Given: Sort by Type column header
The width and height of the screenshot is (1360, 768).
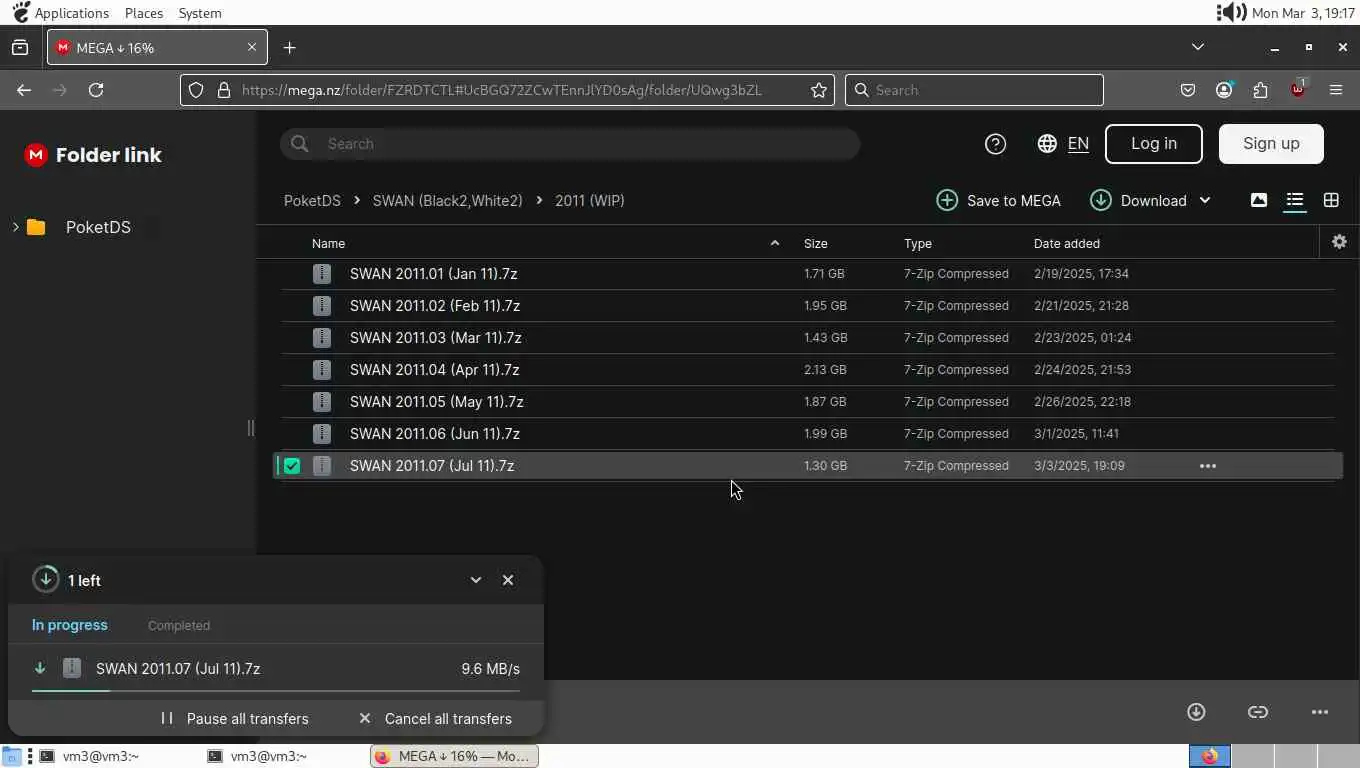Looking at the screenshot, I should (x=918, y=243).
